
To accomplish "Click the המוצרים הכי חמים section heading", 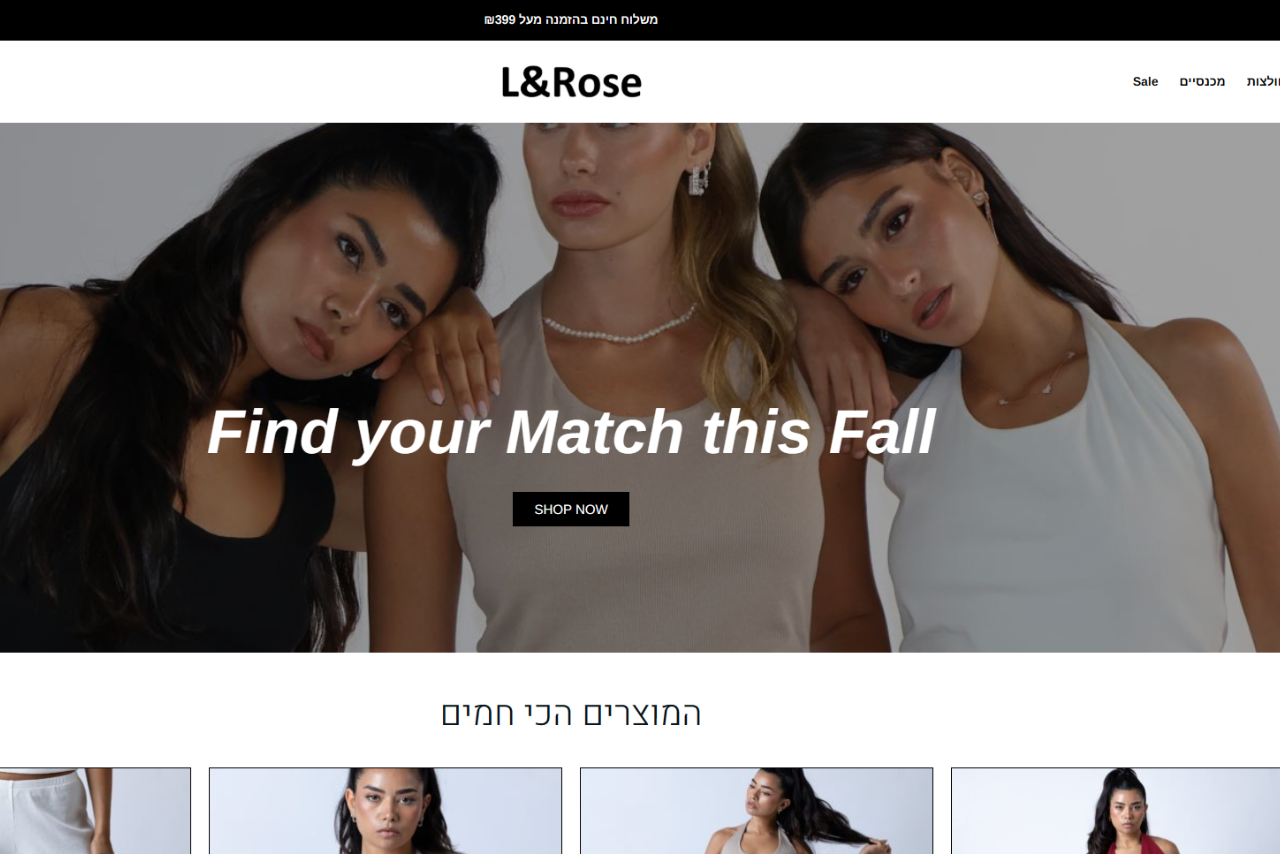I will tap(571, 713).
